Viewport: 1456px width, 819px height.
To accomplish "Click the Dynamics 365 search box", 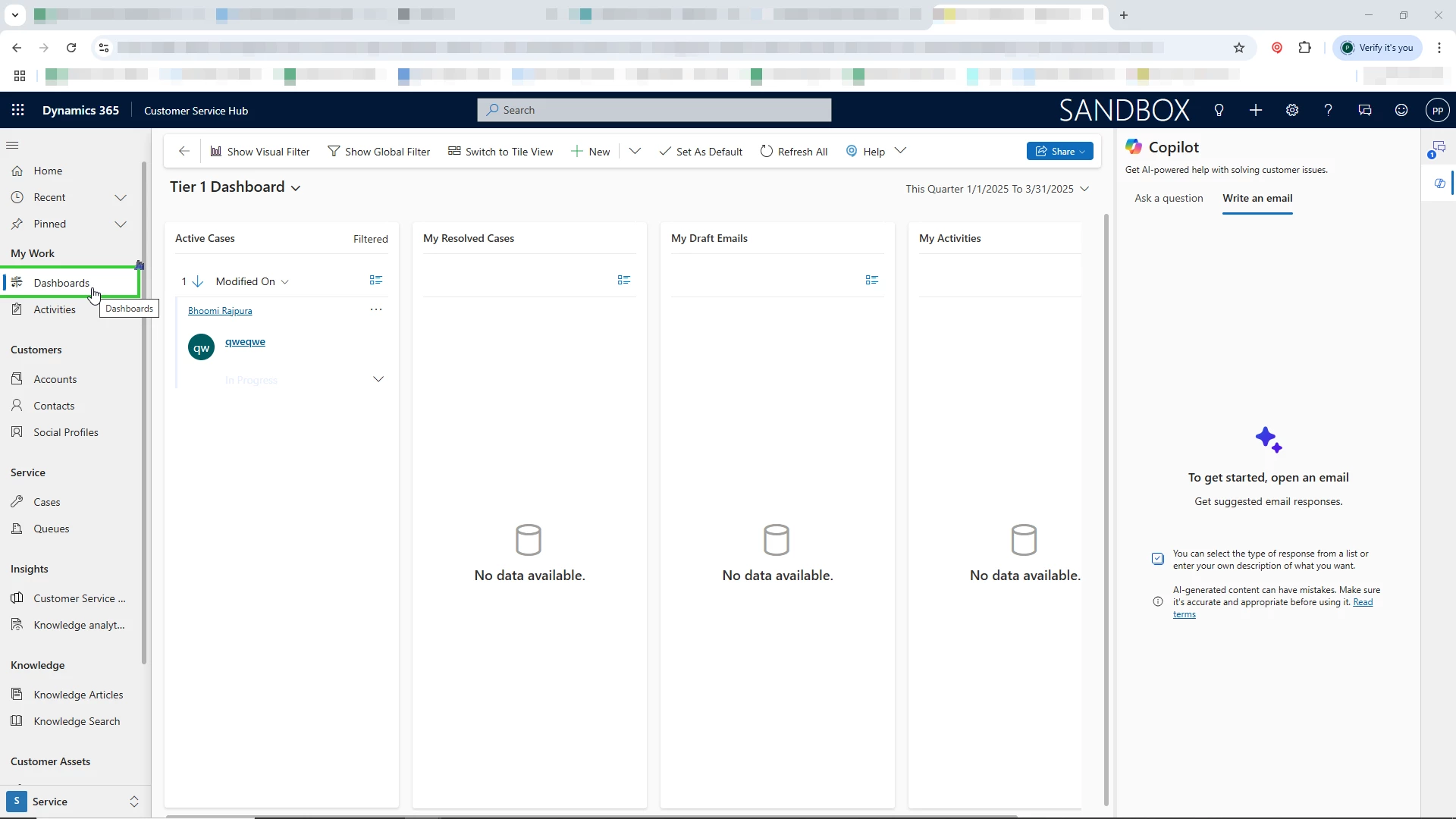I will [654, 110].
